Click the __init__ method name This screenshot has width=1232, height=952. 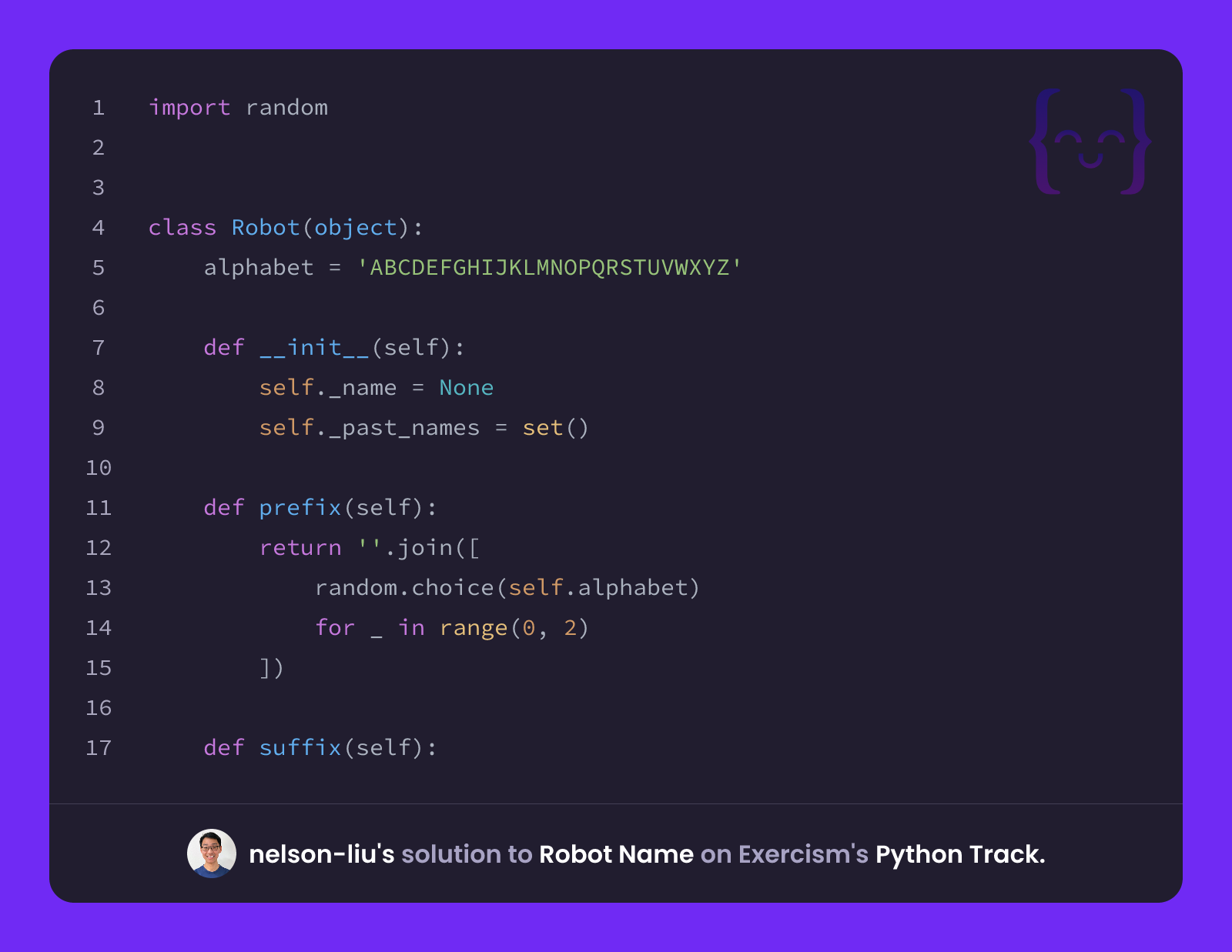(314, 348)
